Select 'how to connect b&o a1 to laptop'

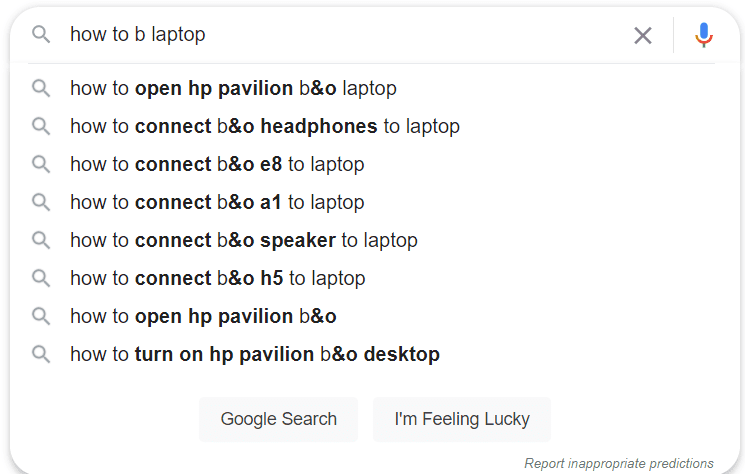pyautogui.click(x=217, y=202)
